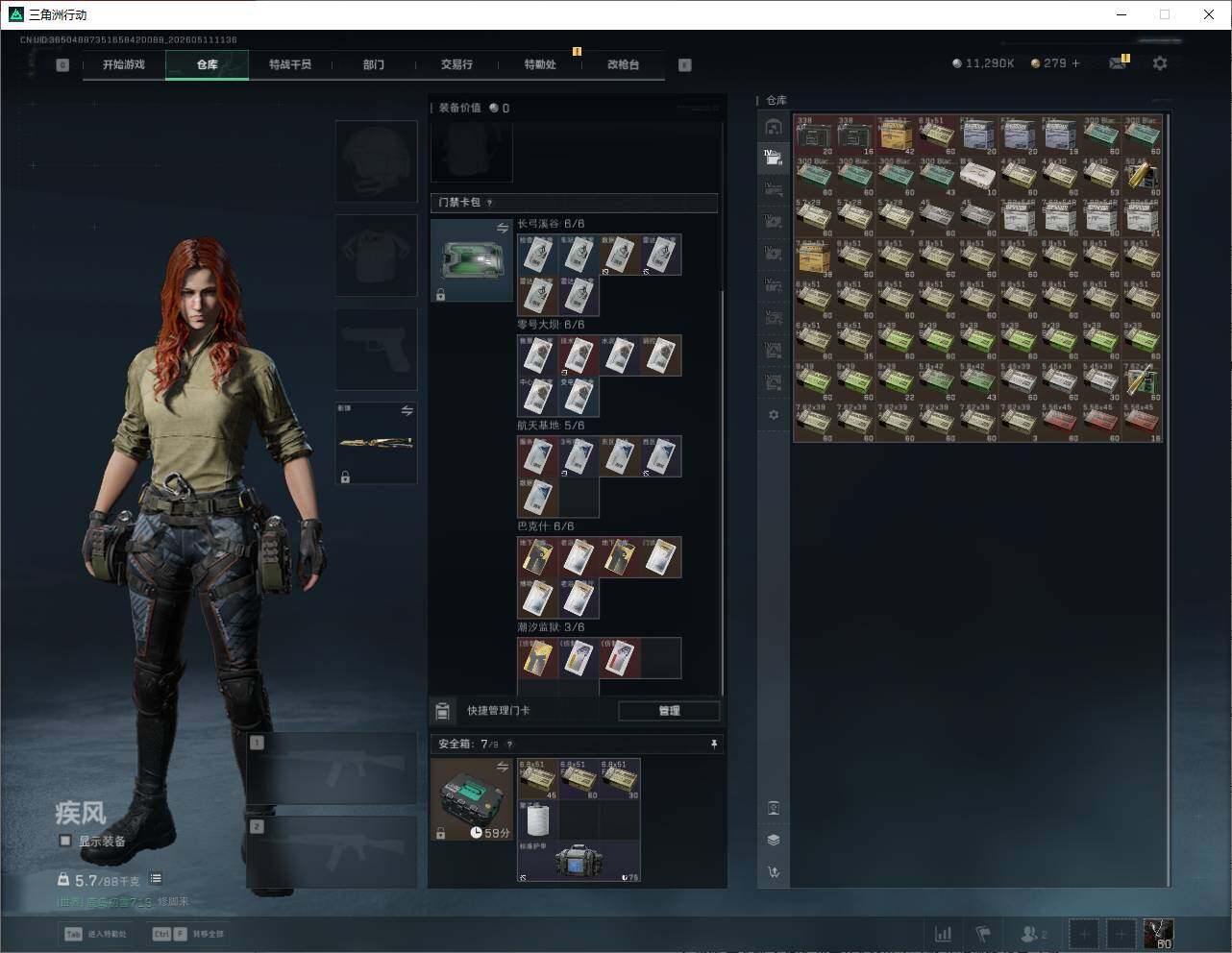Select the highlighted IV stash box icon
This screenshot has width=1232, height=953.
coord(774,158)
